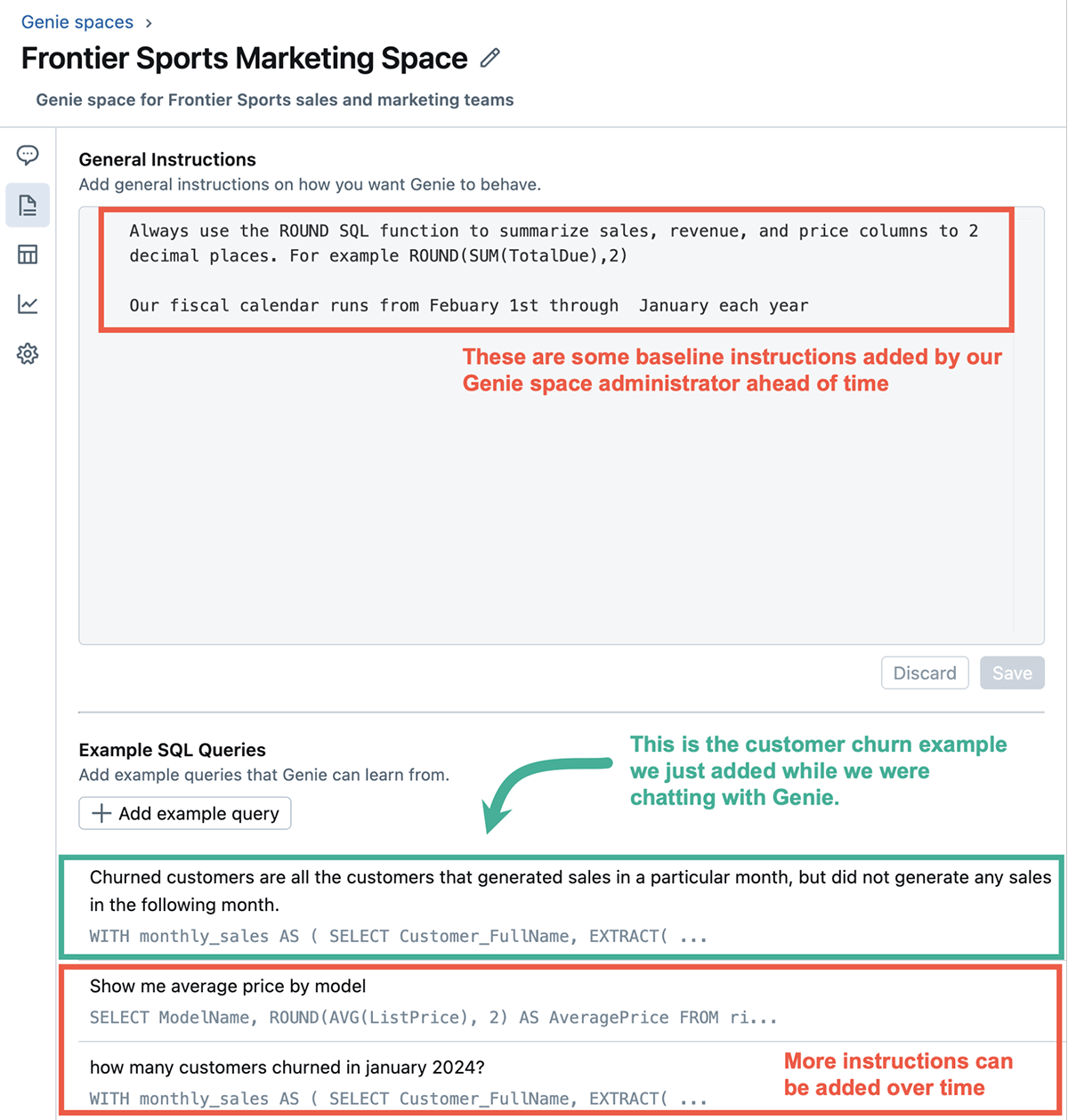Open the Churned customers definition example
The height and width of the screenshot is (1120, 1068).
570,890
